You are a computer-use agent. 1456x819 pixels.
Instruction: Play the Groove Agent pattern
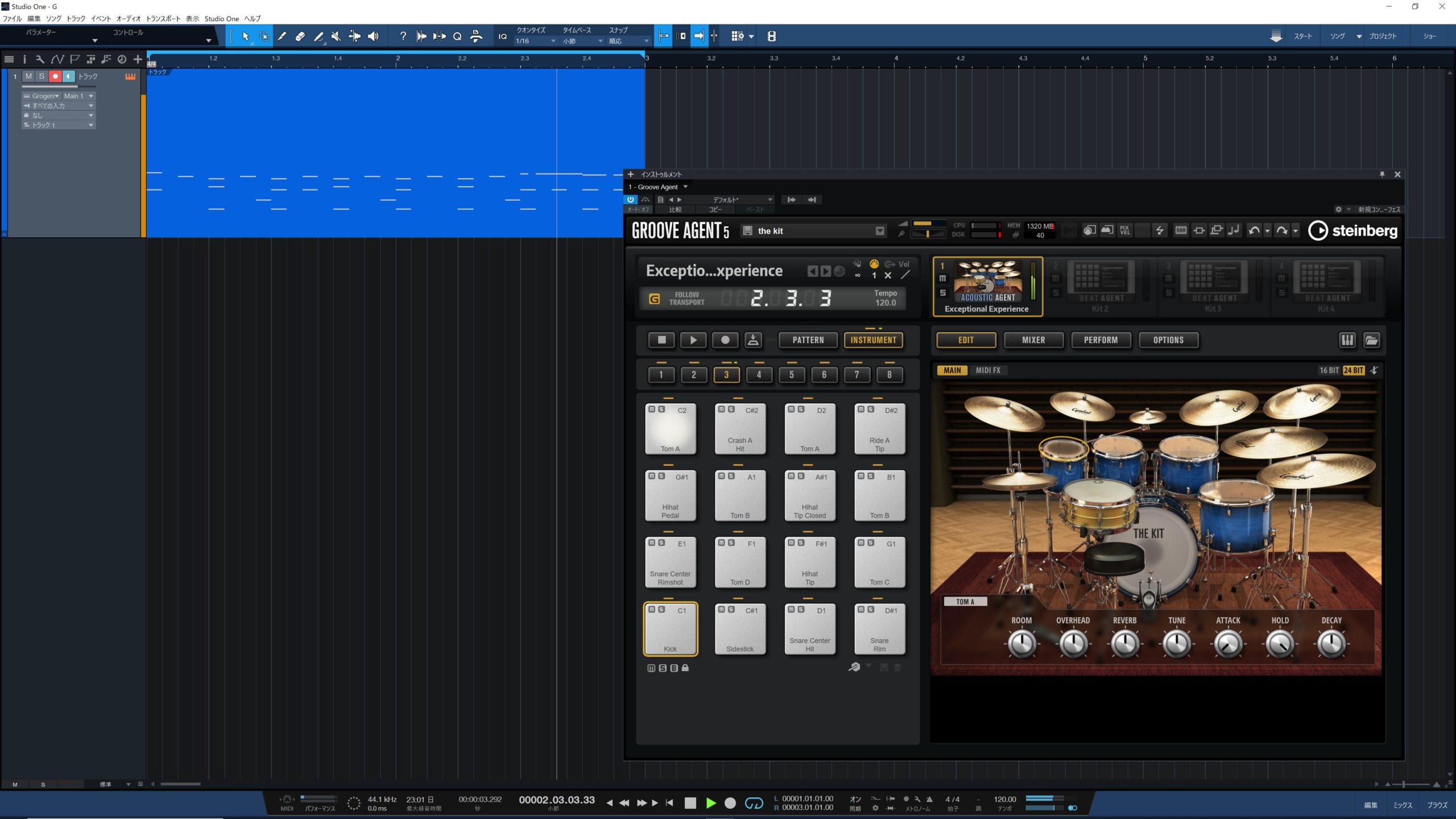point(693,340)
